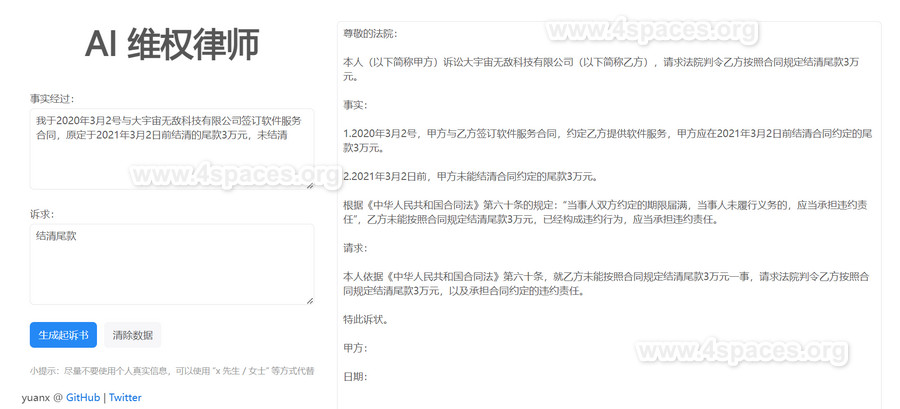Click the AI 维权律师 page title

(x=171, y=45)
